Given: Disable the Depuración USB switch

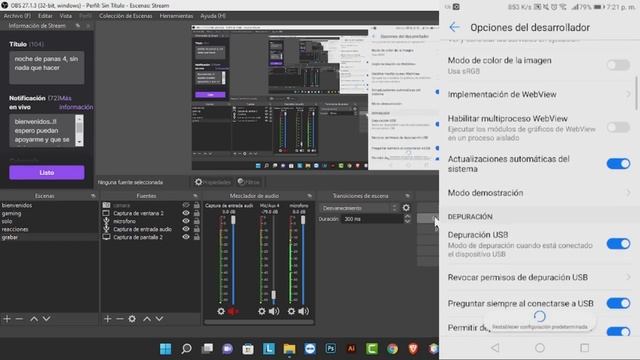Looking at the screenshot, I should (618, 244).
